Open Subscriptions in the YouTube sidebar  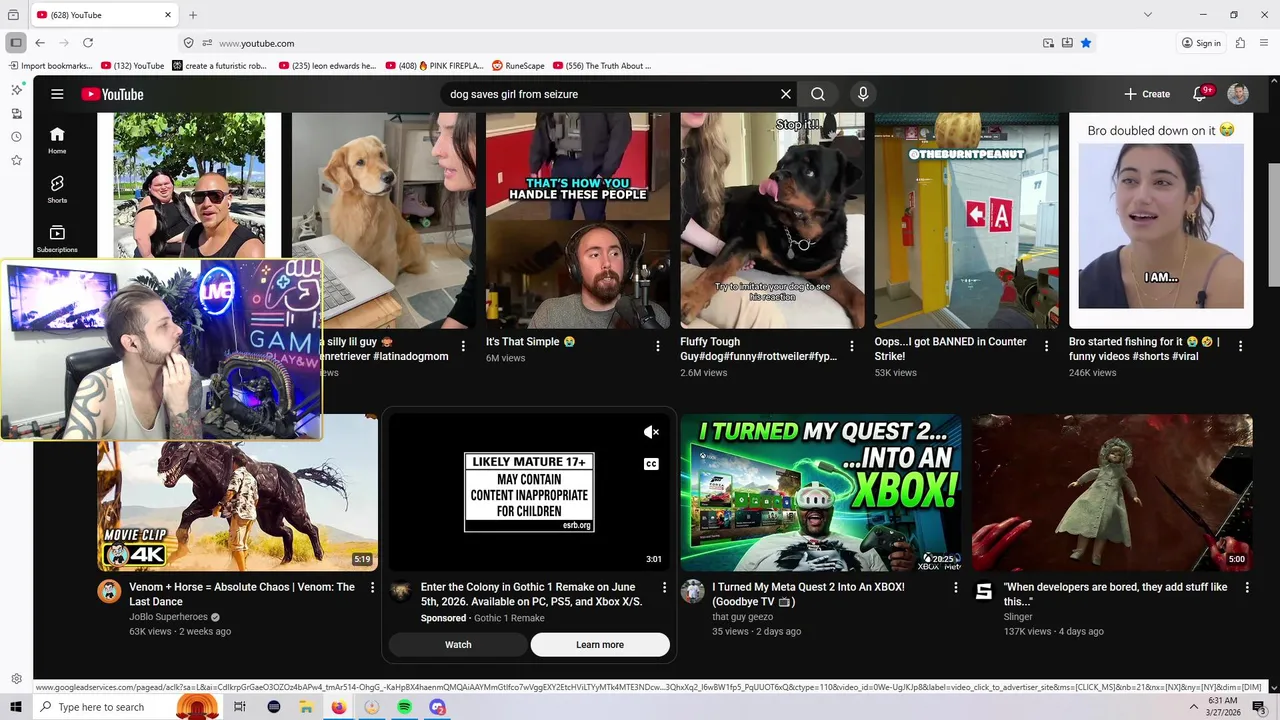coord(57,238)
